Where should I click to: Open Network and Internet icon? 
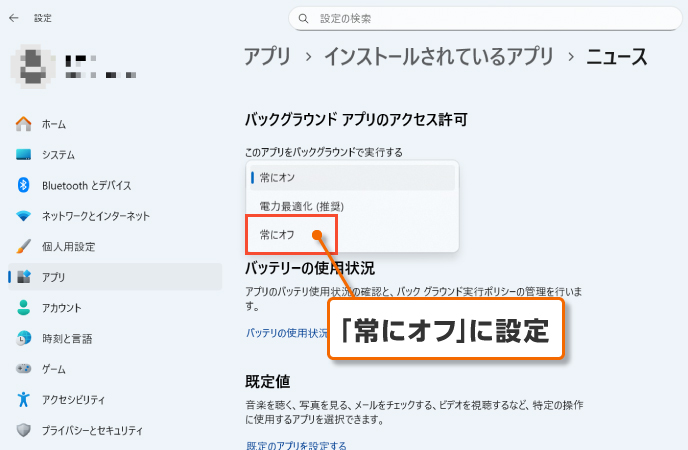(24, 216)
